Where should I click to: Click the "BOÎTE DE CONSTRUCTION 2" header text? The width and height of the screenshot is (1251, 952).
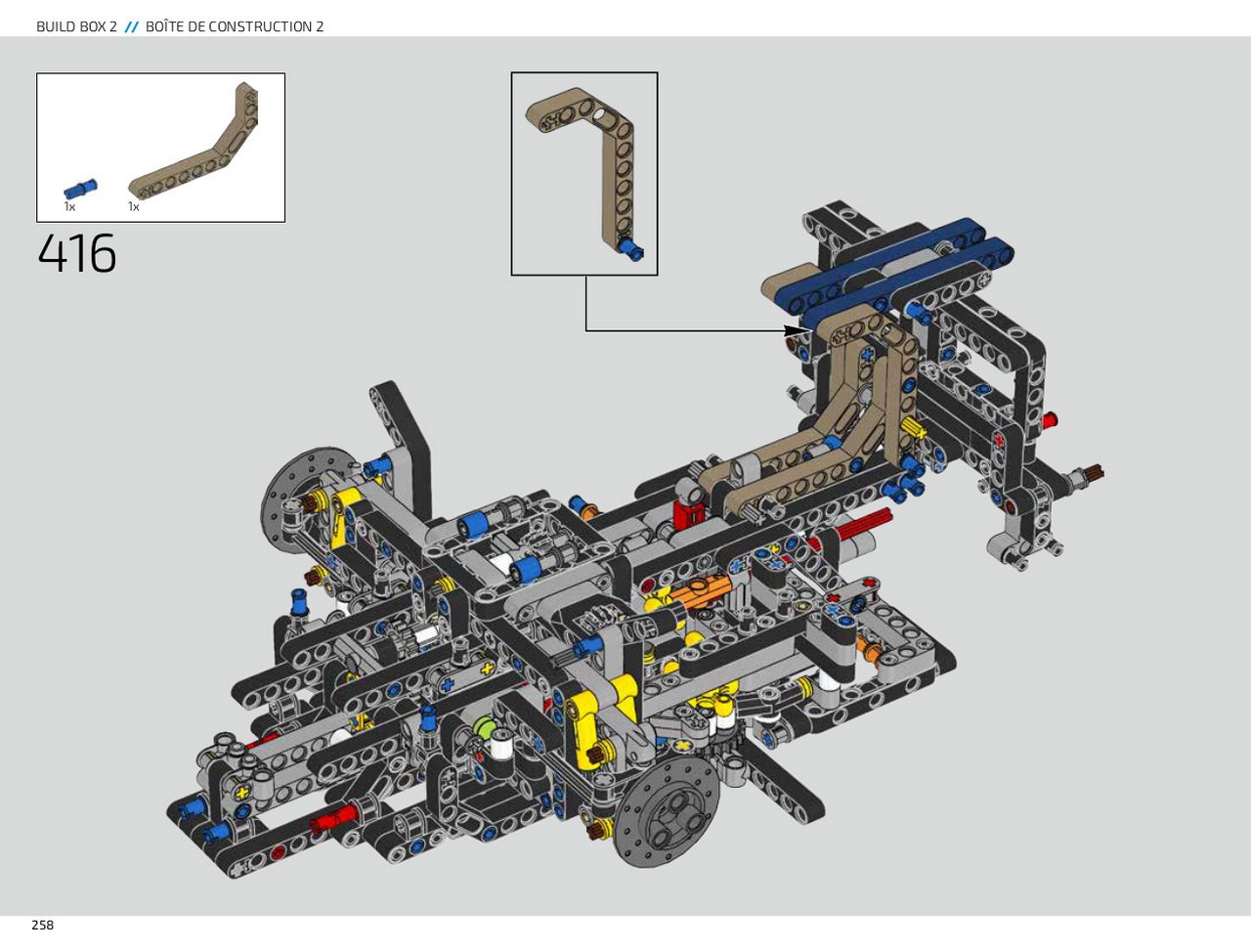pyautogui.click(x=235, y=26)
